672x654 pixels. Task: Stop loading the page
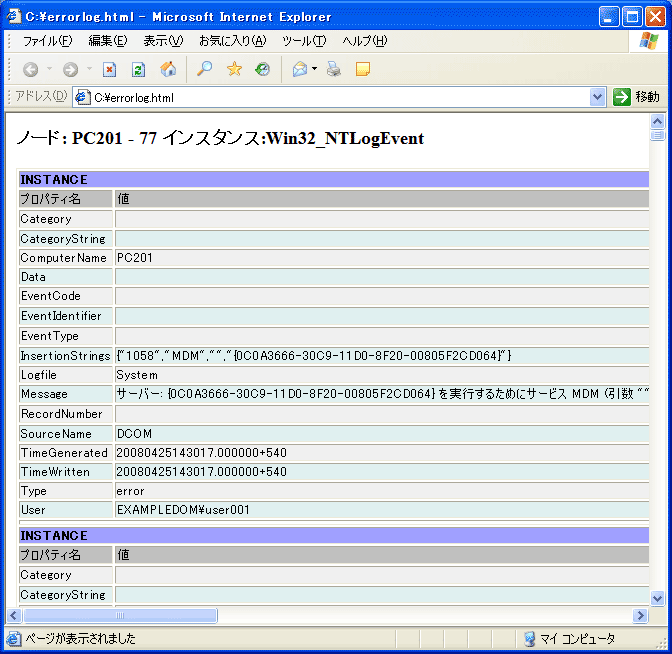(x=110, y=70)
